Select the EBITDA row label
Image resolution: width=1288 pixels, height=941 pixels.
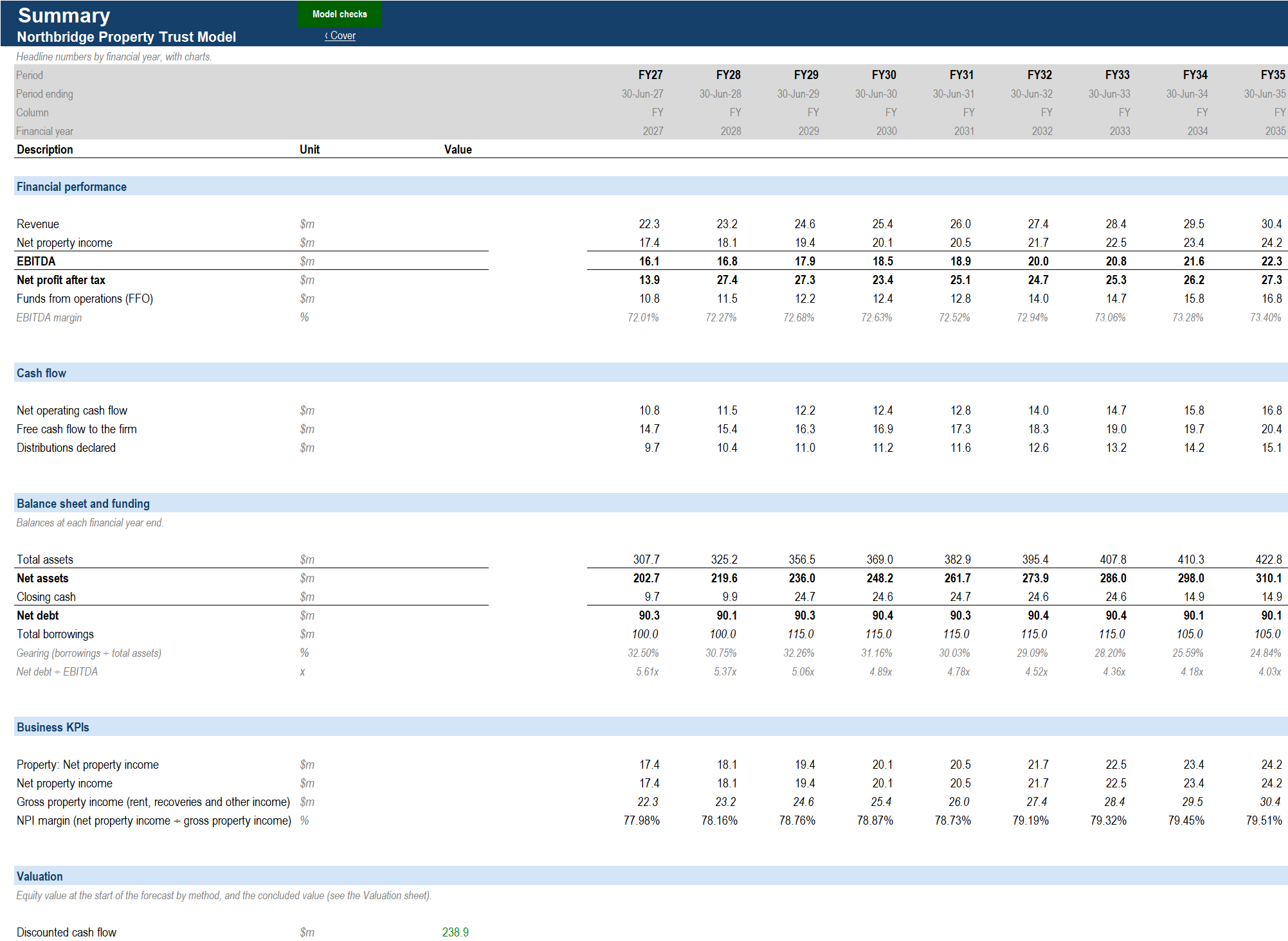(36, 262)
